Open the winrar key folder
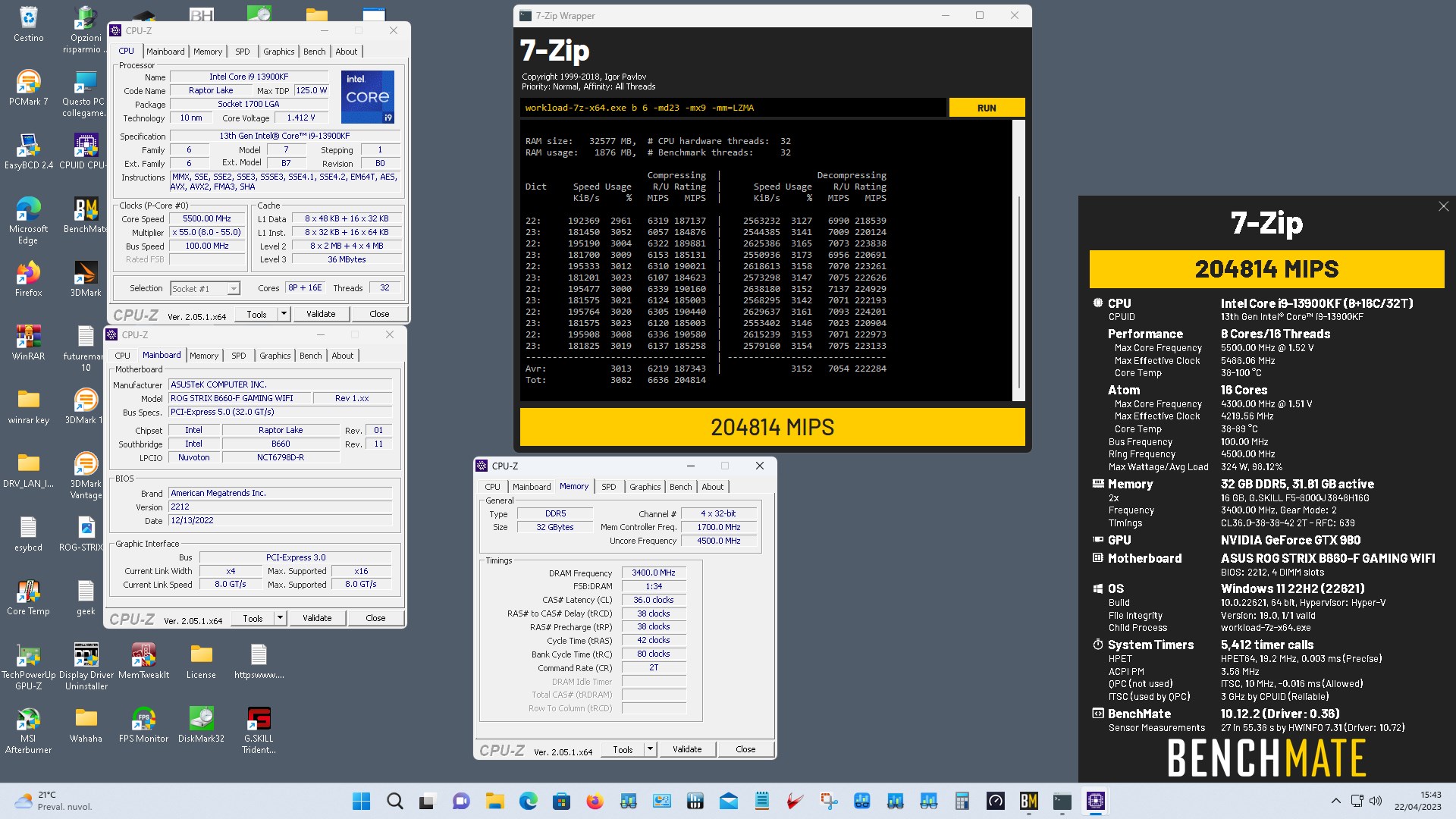Image resolution: width=1456 pixels, height=819 pixels. point(28,406)
